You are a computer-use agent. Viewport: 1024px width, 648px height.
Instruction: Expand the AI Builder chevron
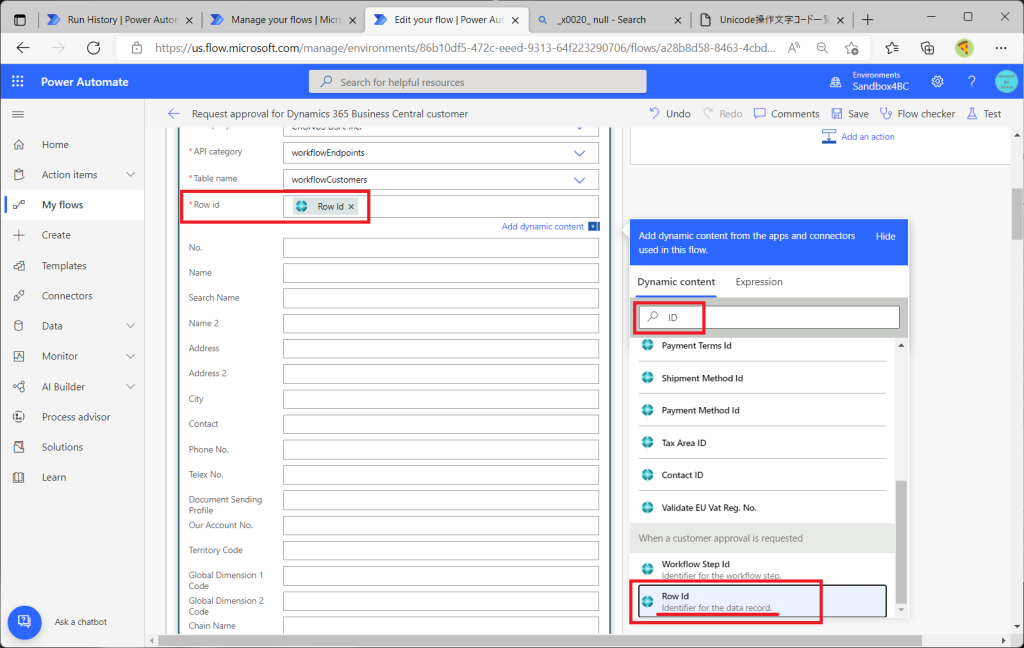[x=131, y=387]
